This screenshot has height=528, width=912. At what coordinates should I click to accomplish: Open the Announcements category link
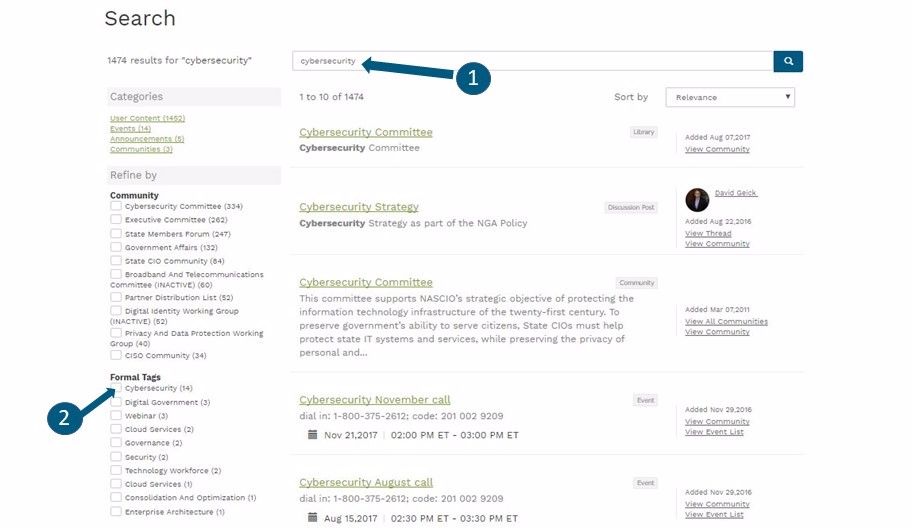tap(147, 139)
